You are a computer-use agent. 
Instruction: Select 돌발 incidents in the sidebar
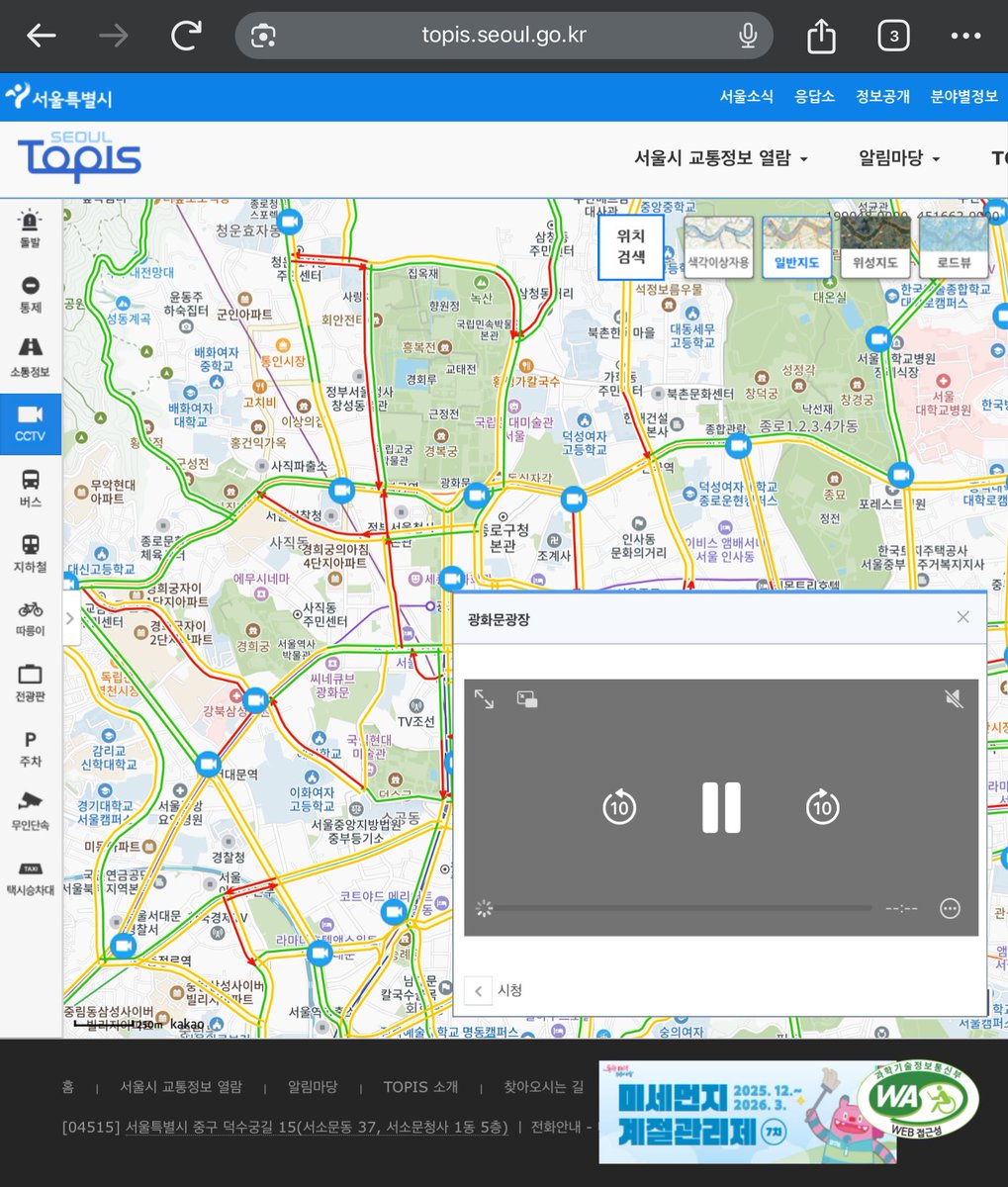point(31,229)
